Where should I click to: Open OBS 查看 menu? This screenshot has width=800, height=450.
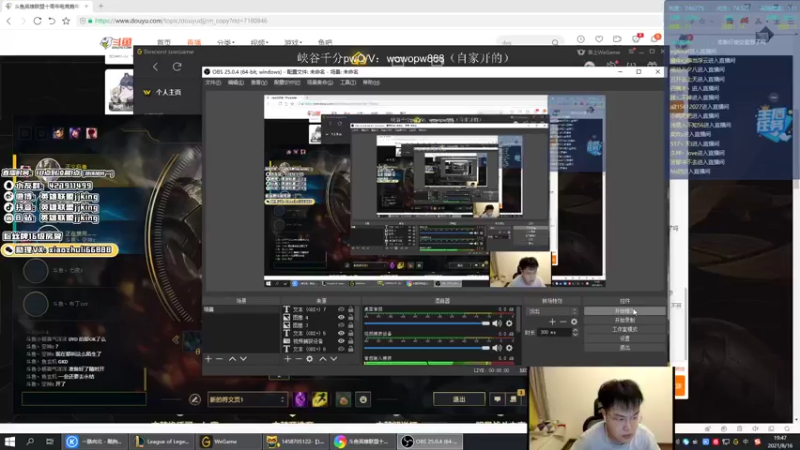259,82
